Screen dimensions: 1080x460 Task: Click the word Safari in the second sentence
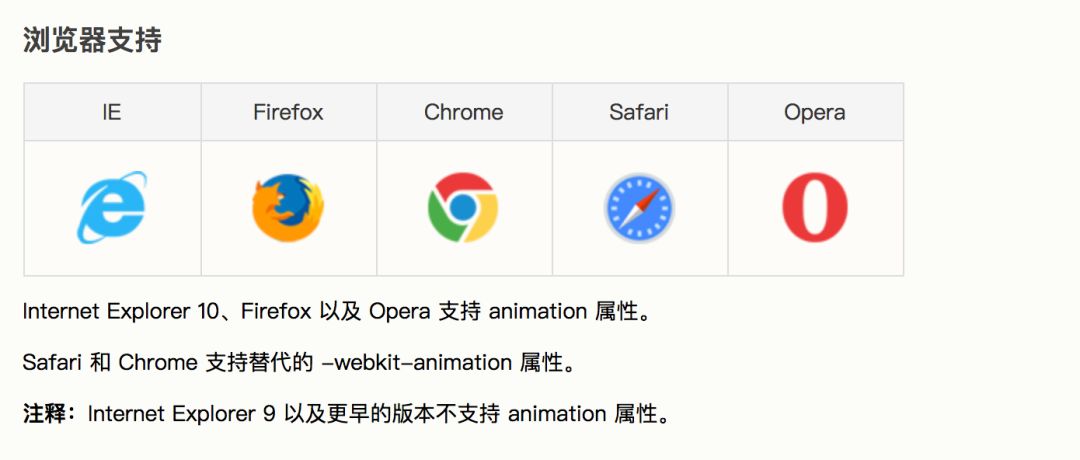[x=50, y=363]
